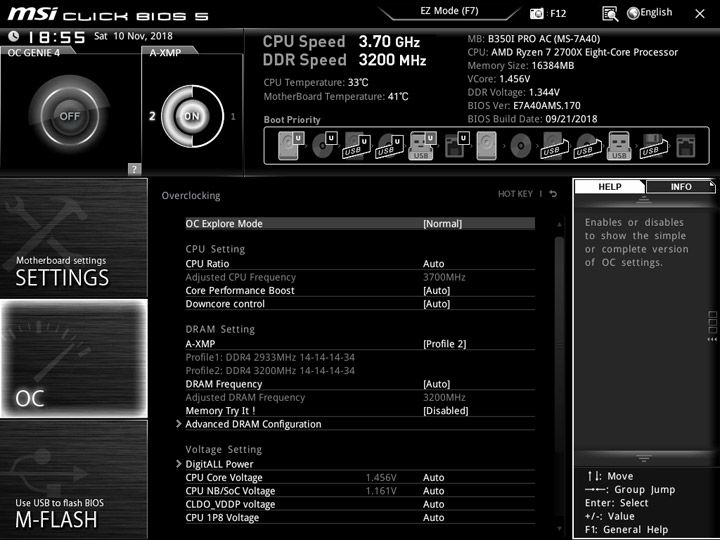Click the English language button
The width and height of the screenshot is (720, 540).
point(656,12)
